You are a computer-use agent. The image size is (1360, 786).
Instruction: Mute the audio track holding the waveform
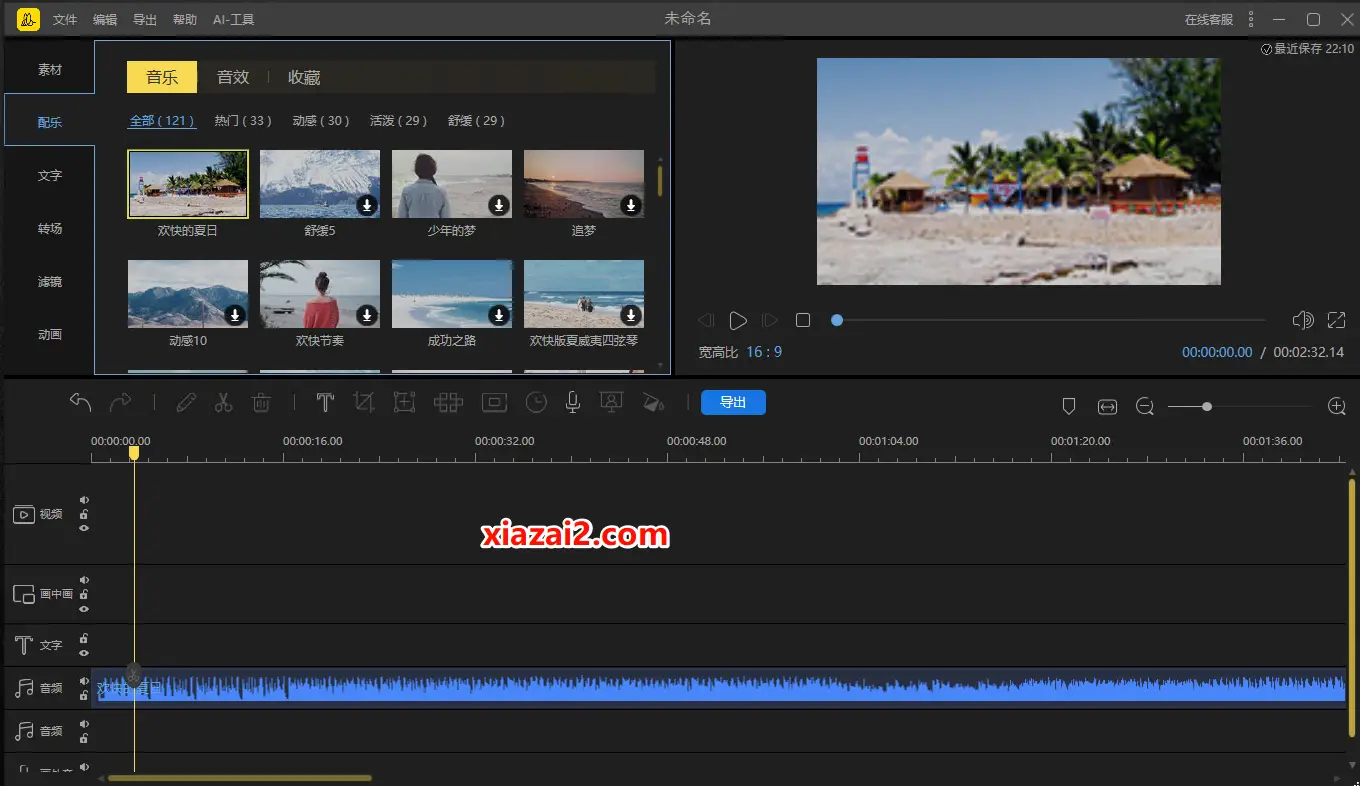84,681
